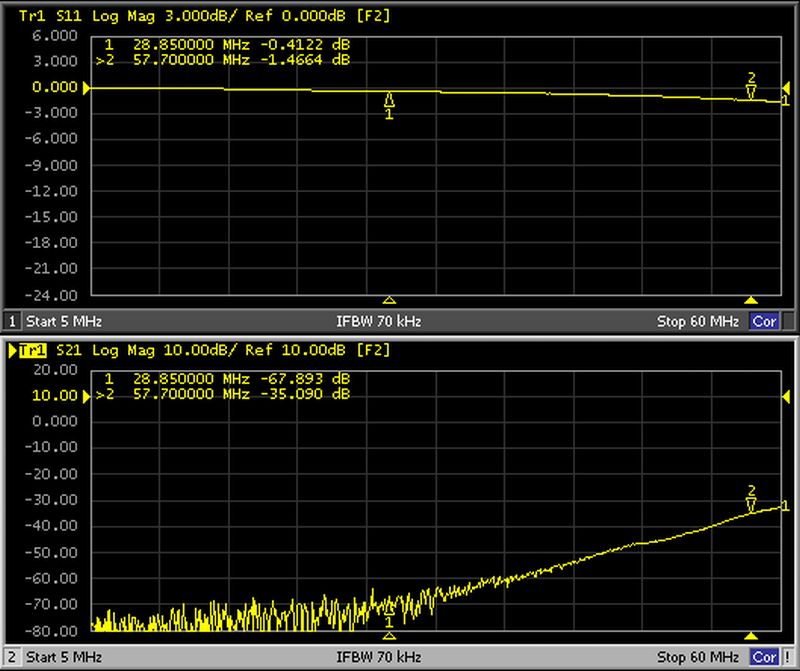This screenshot has width=800, height=671.
Task: Click the S21 reference level arrow at 10 dB
Action: [86, 396]
